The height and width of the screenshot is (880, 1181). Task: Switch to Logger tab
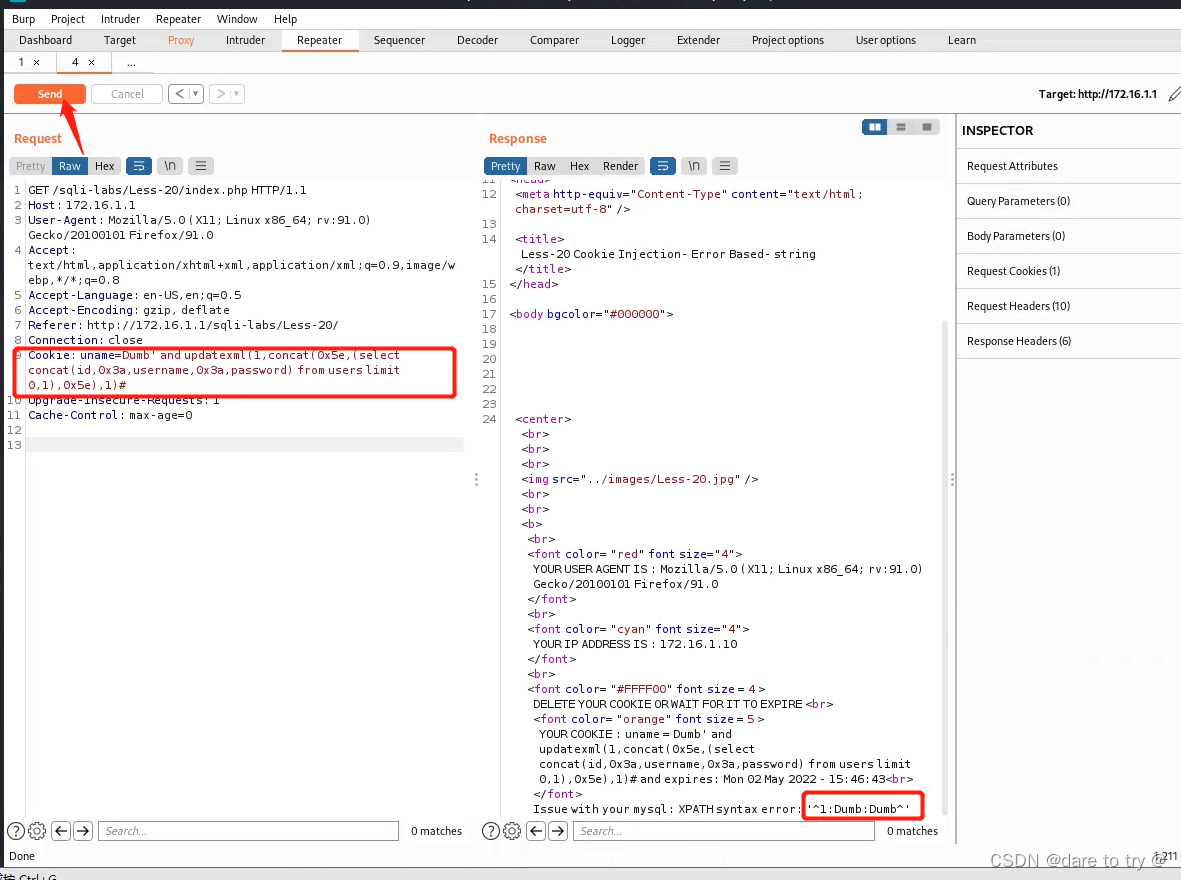[627, 41]
